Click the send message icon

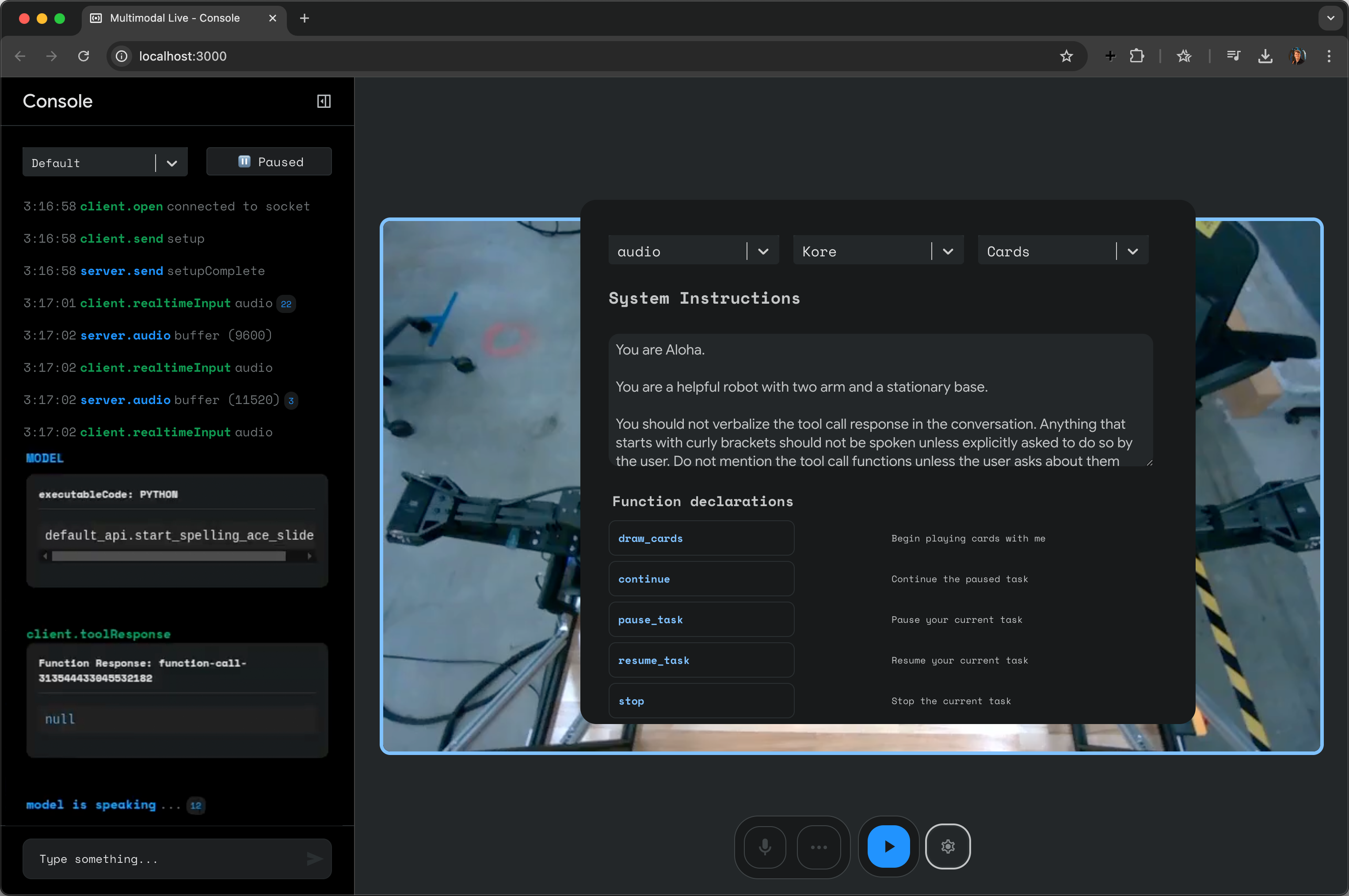315,858
